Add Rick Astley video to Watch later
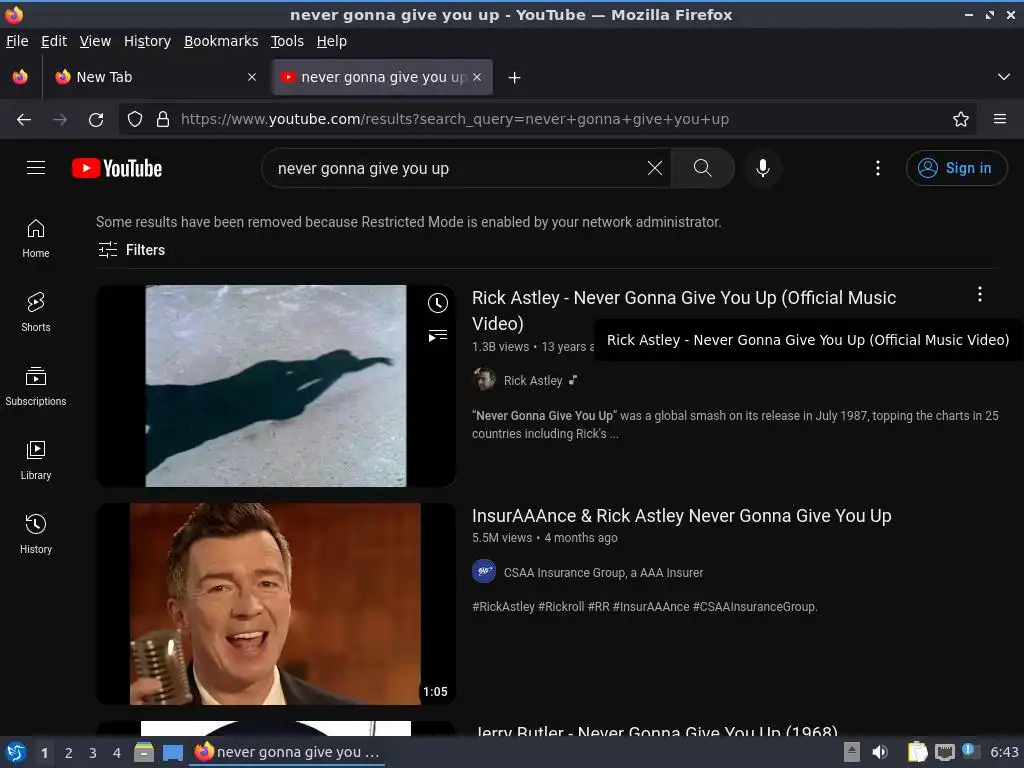 [438, 303]
